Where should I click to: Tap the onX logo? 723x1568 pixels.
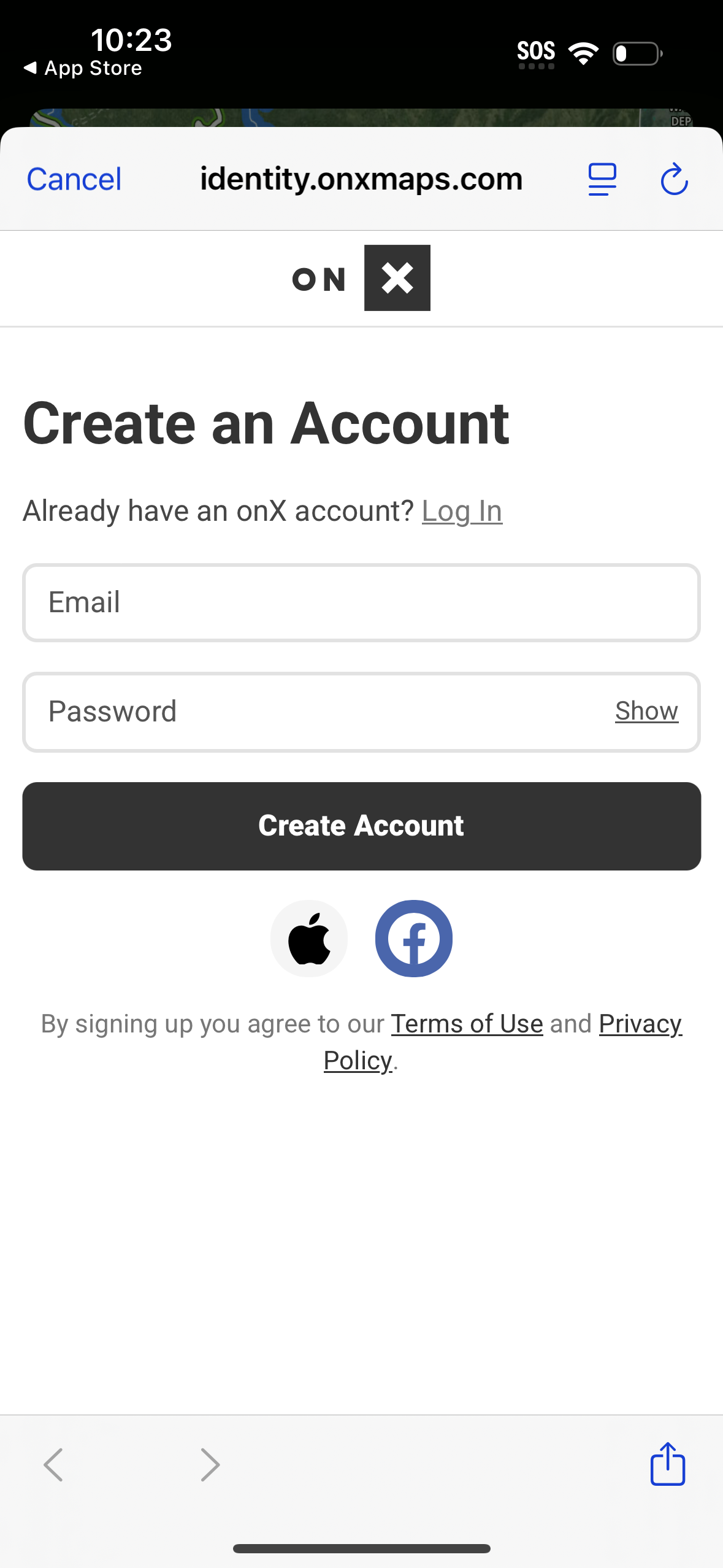coord(361,278)
